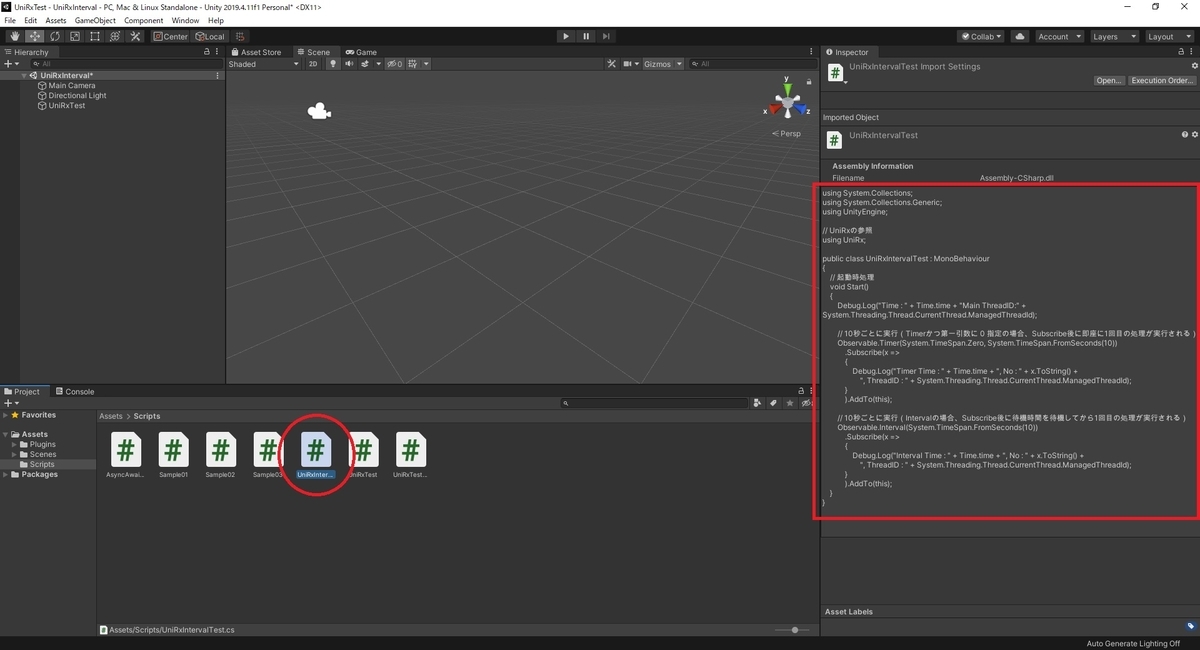Screen dimensions: 1200x650
Task: Select the Sample02 script asset
Action: [220, 455]
